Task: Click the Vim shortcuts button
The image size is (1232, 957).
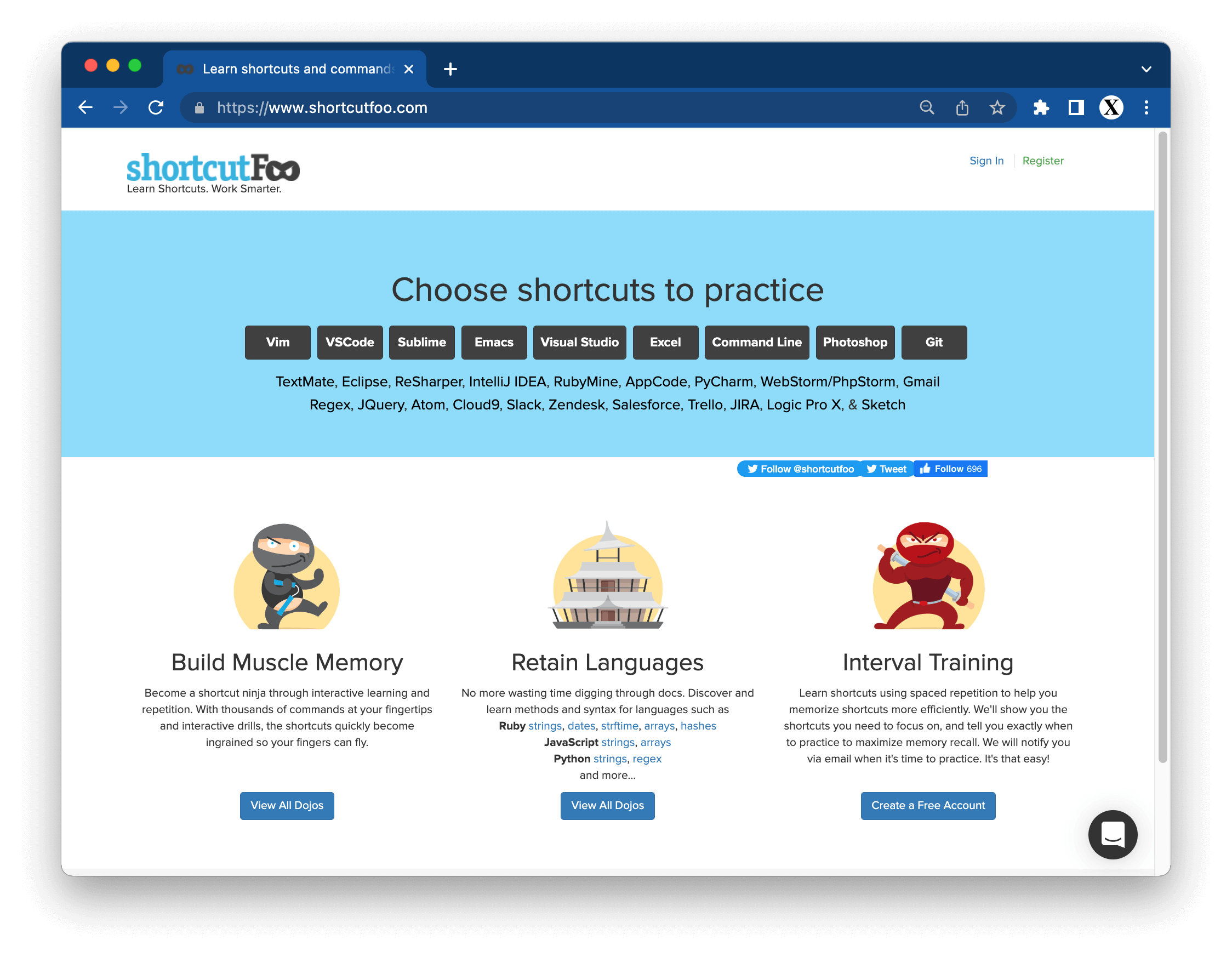Action: (278, 342)
